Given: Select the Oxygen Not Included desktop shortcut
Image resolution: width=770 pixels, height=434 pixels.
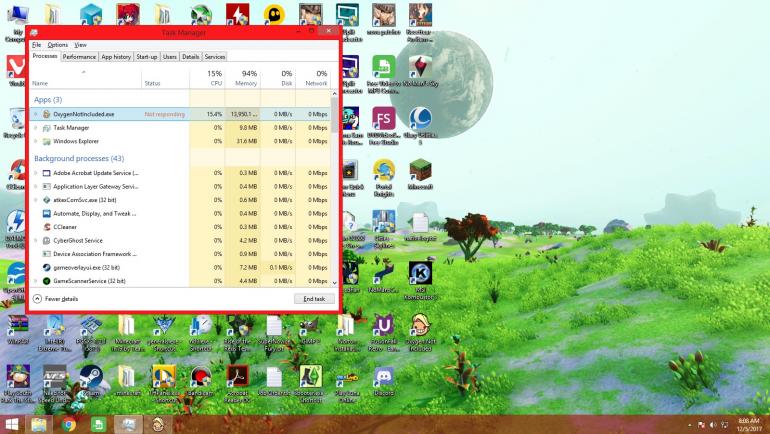Looking at the screenshot, I should coord(420,332).
